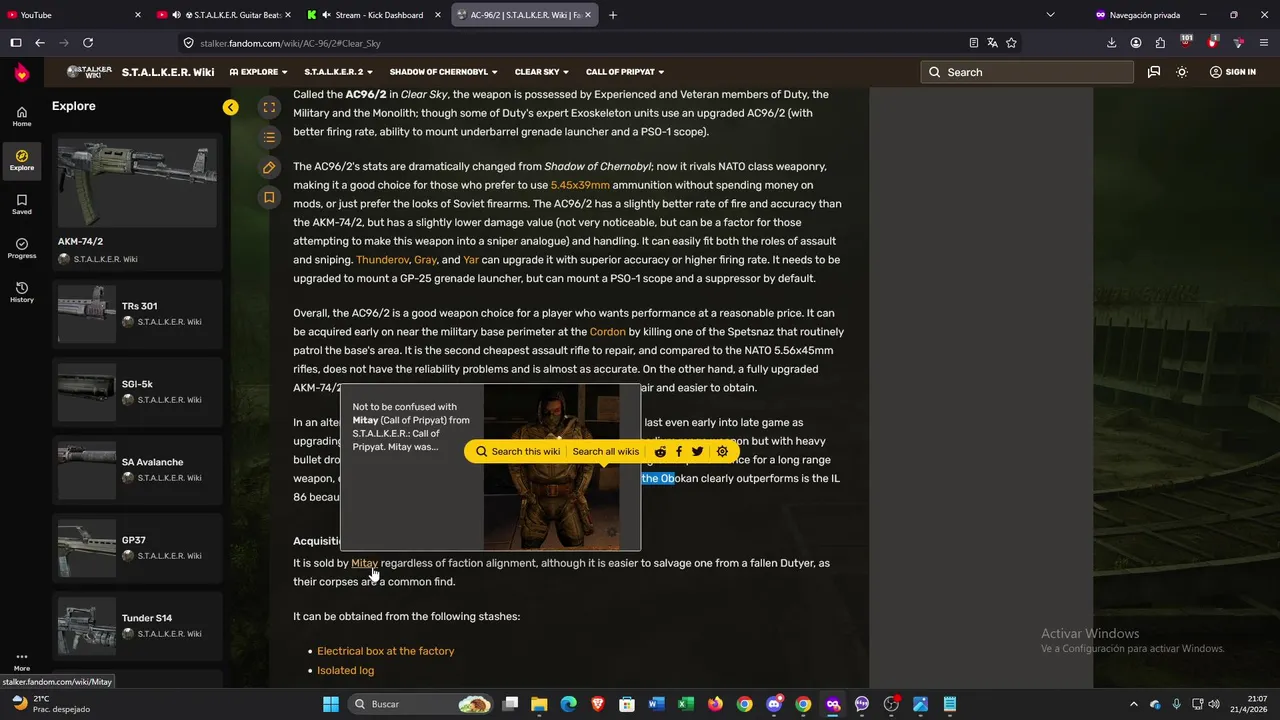The image size is (1280, 720).
Task: Click the edit pencil icon
Action: (x=269, y=167)
